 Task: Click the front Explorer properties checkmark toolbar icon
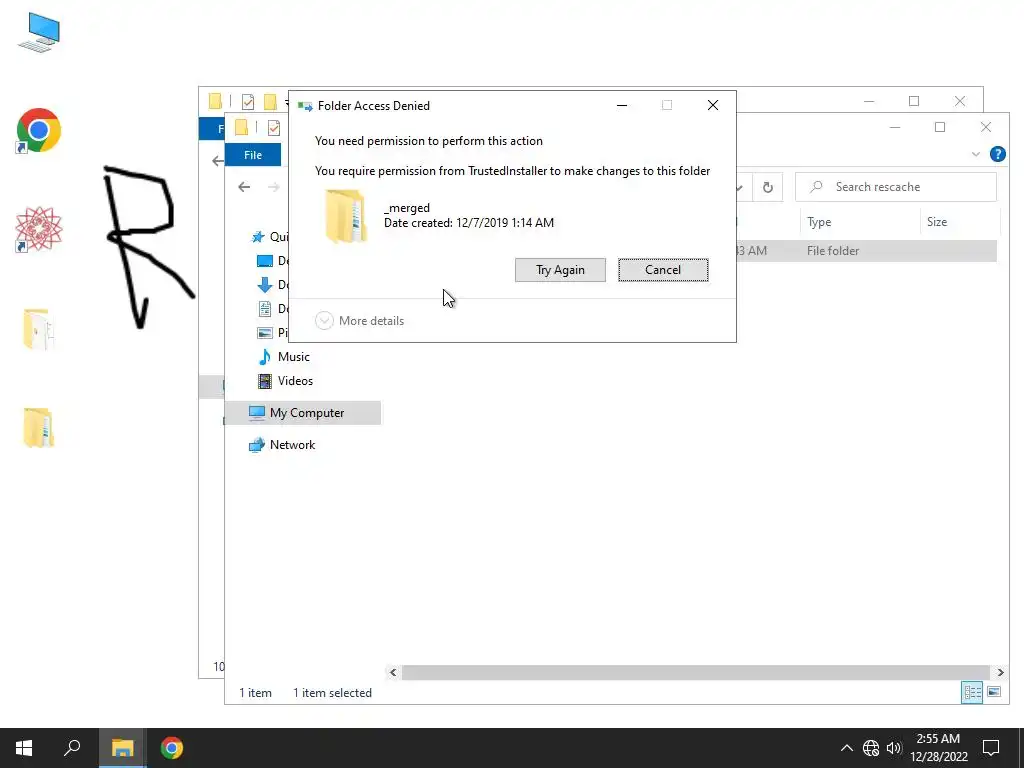[x=274, y=128]
